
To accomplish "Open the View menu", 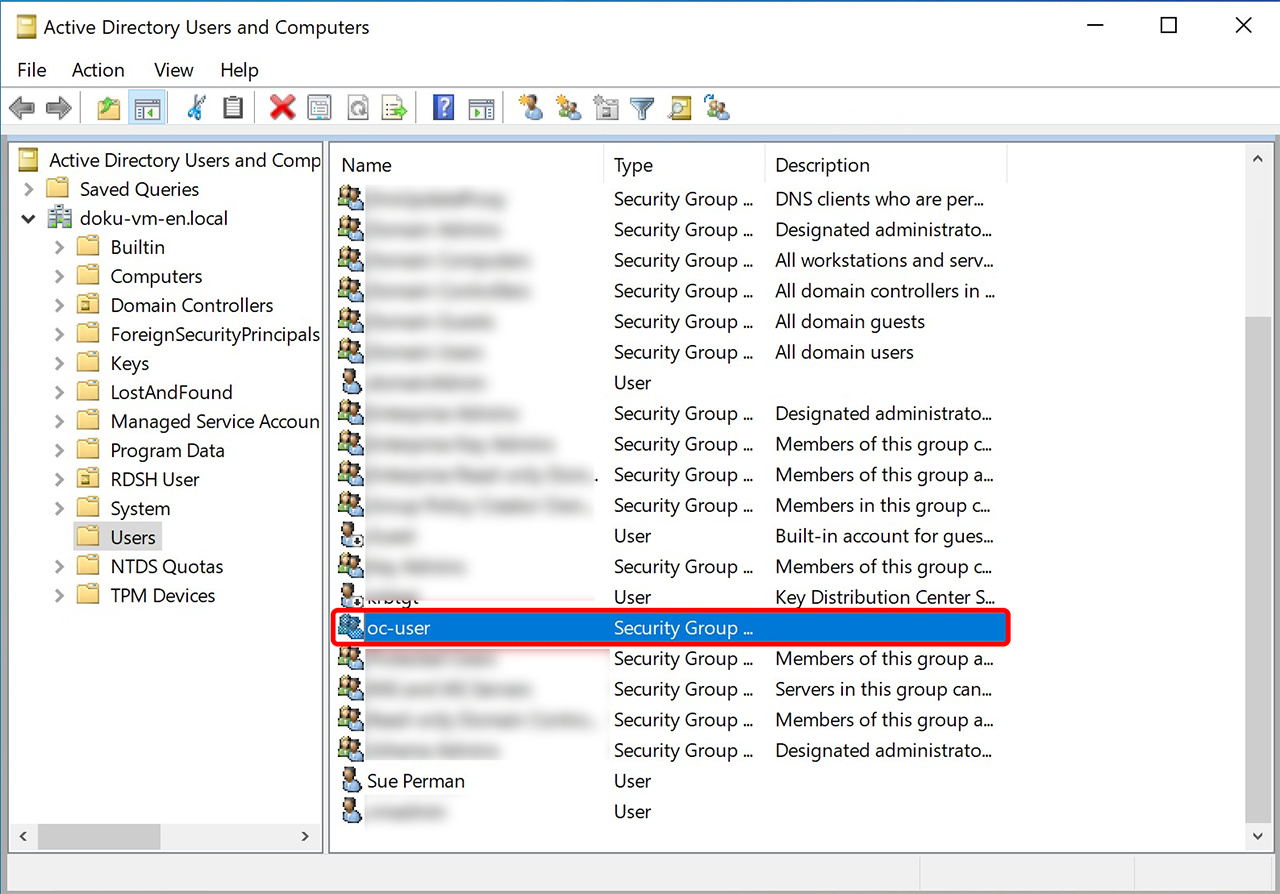I will [x=173, y=70].
